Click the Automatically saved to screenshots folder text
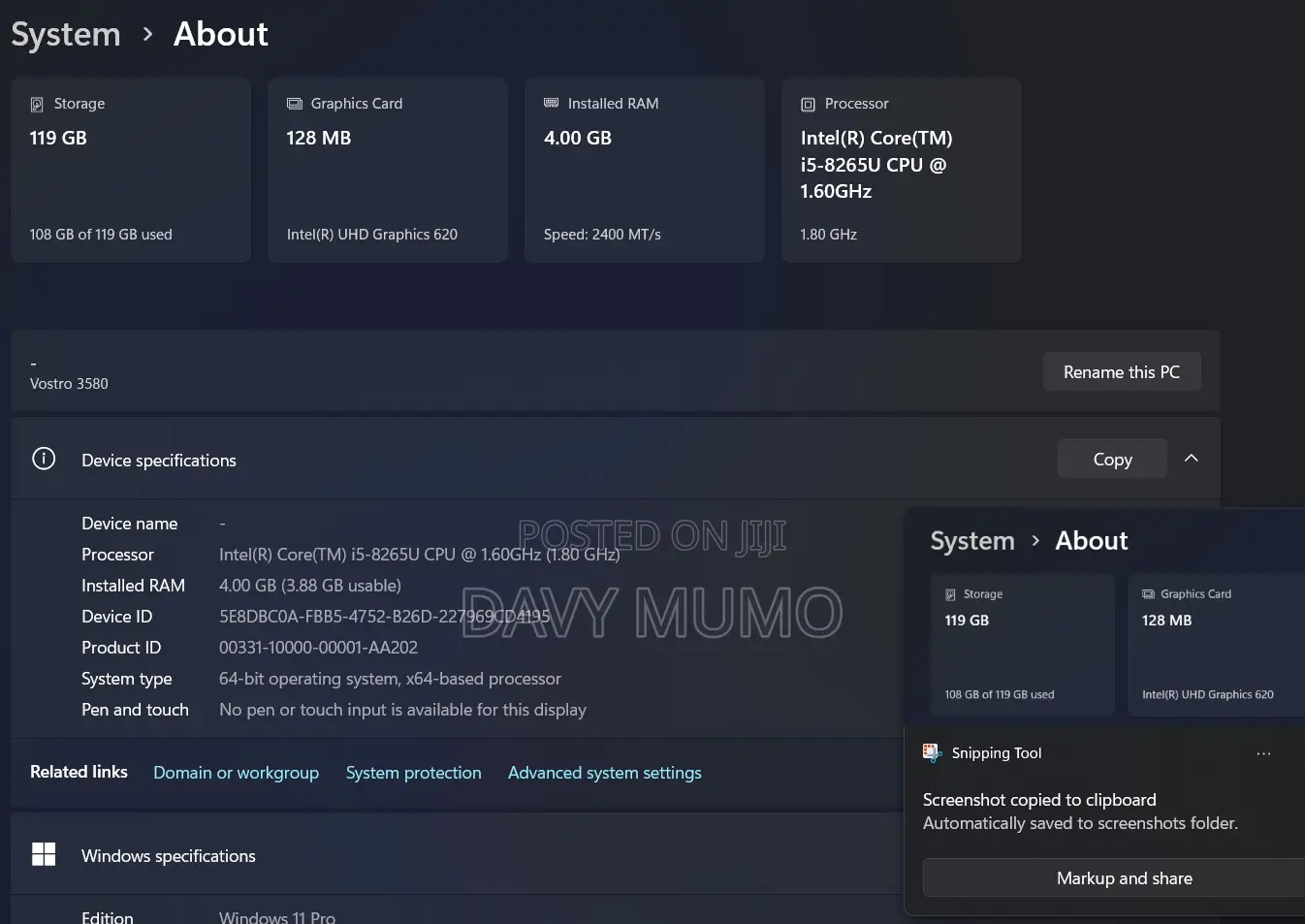The width and height of the screenshot is (1305, 924). tap(1080, 823)
